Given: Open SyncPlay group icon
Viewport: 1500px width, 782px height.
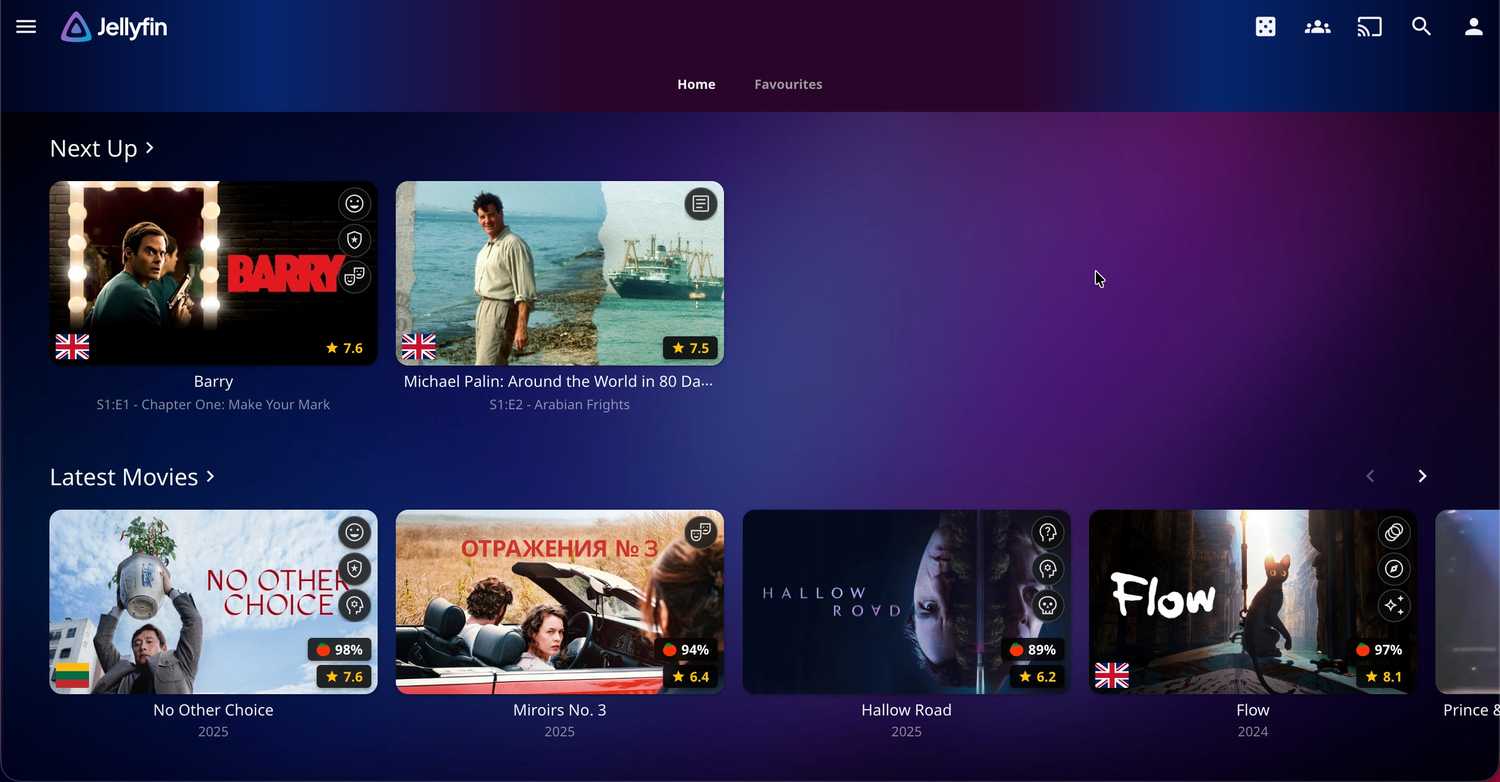Looking at the screenshot, I should (x=1318, y=27).
